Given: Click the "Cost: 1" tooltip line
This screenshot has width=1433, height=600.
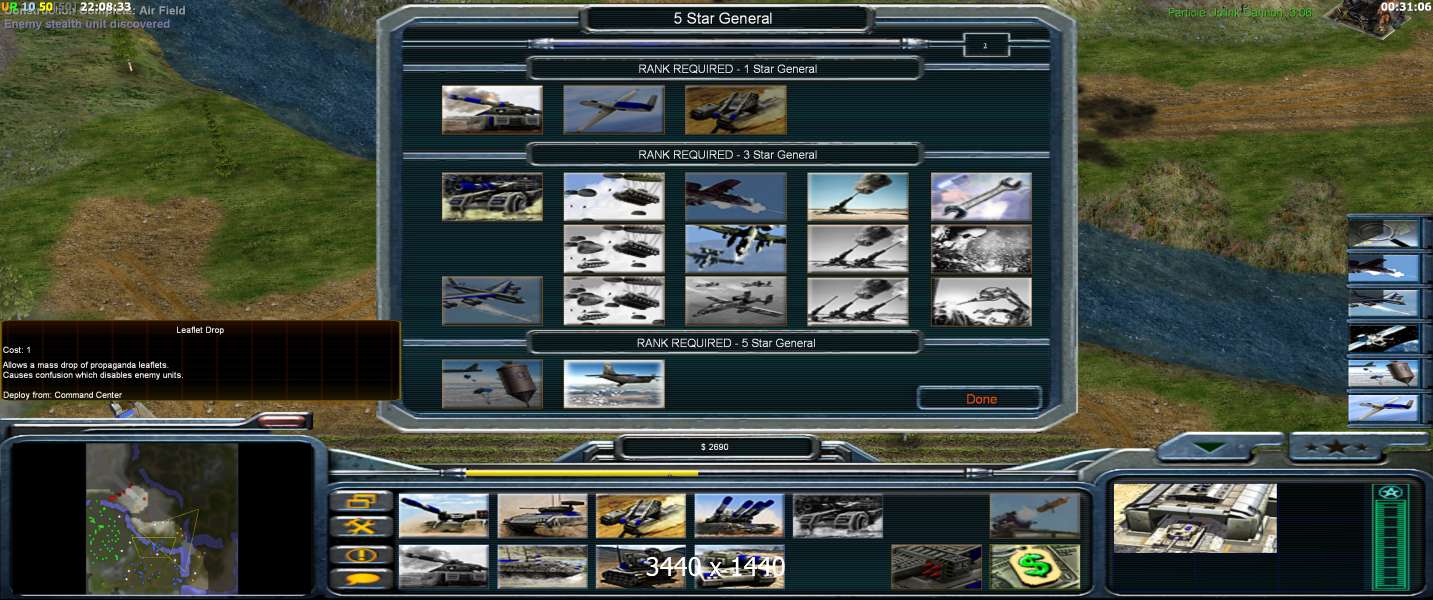Looking at the screenshot, I should [x=18, y=350].
